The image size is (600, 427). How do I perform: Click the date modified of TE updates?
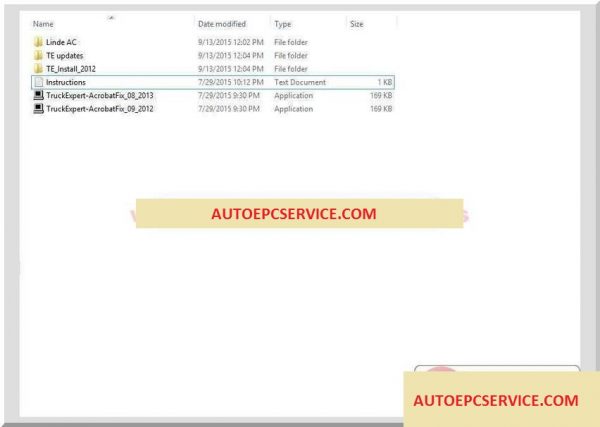tap(231, 55)
